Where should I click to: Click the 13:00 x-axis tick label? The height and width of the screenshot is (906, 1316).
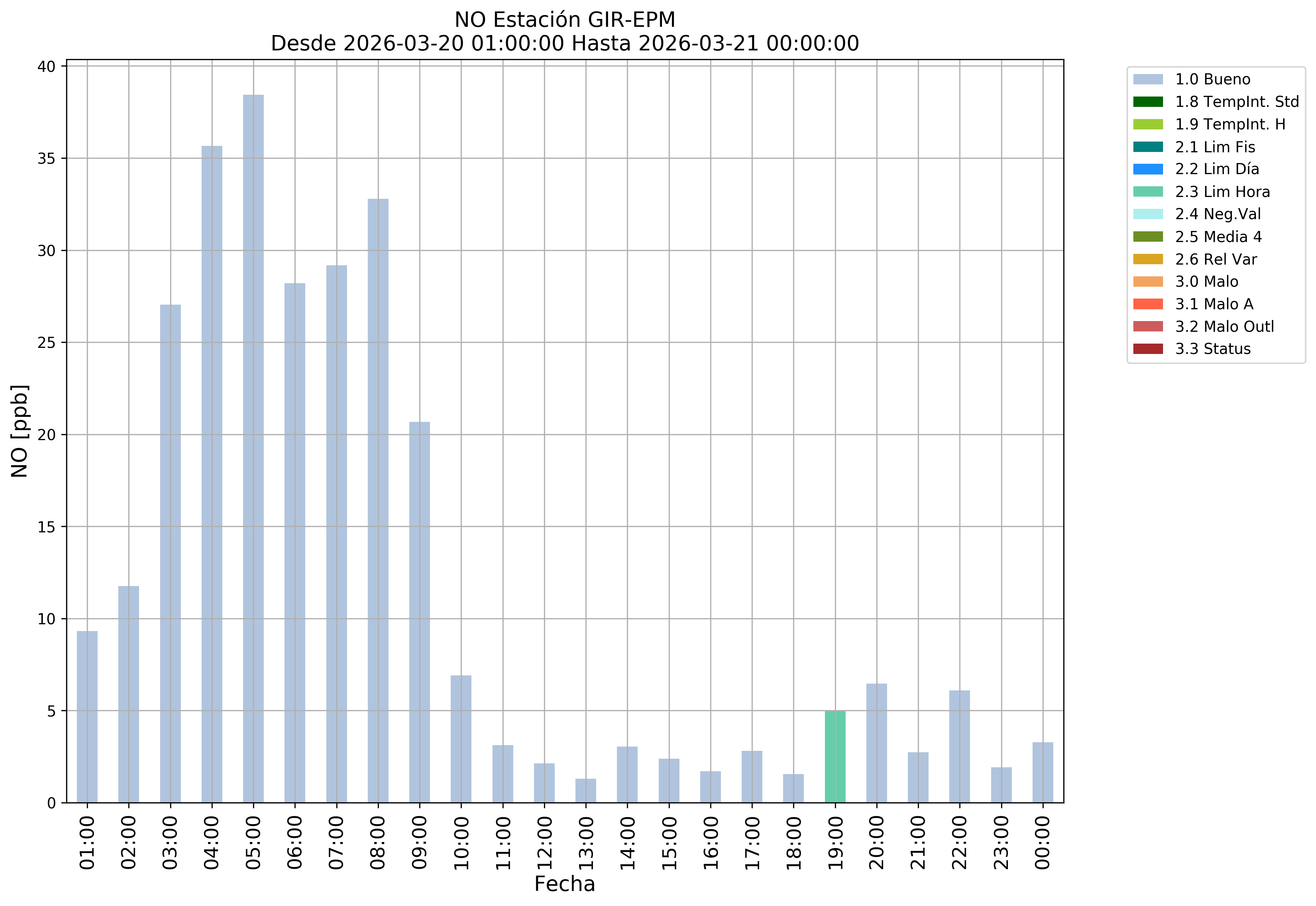[x=586, y=843]
